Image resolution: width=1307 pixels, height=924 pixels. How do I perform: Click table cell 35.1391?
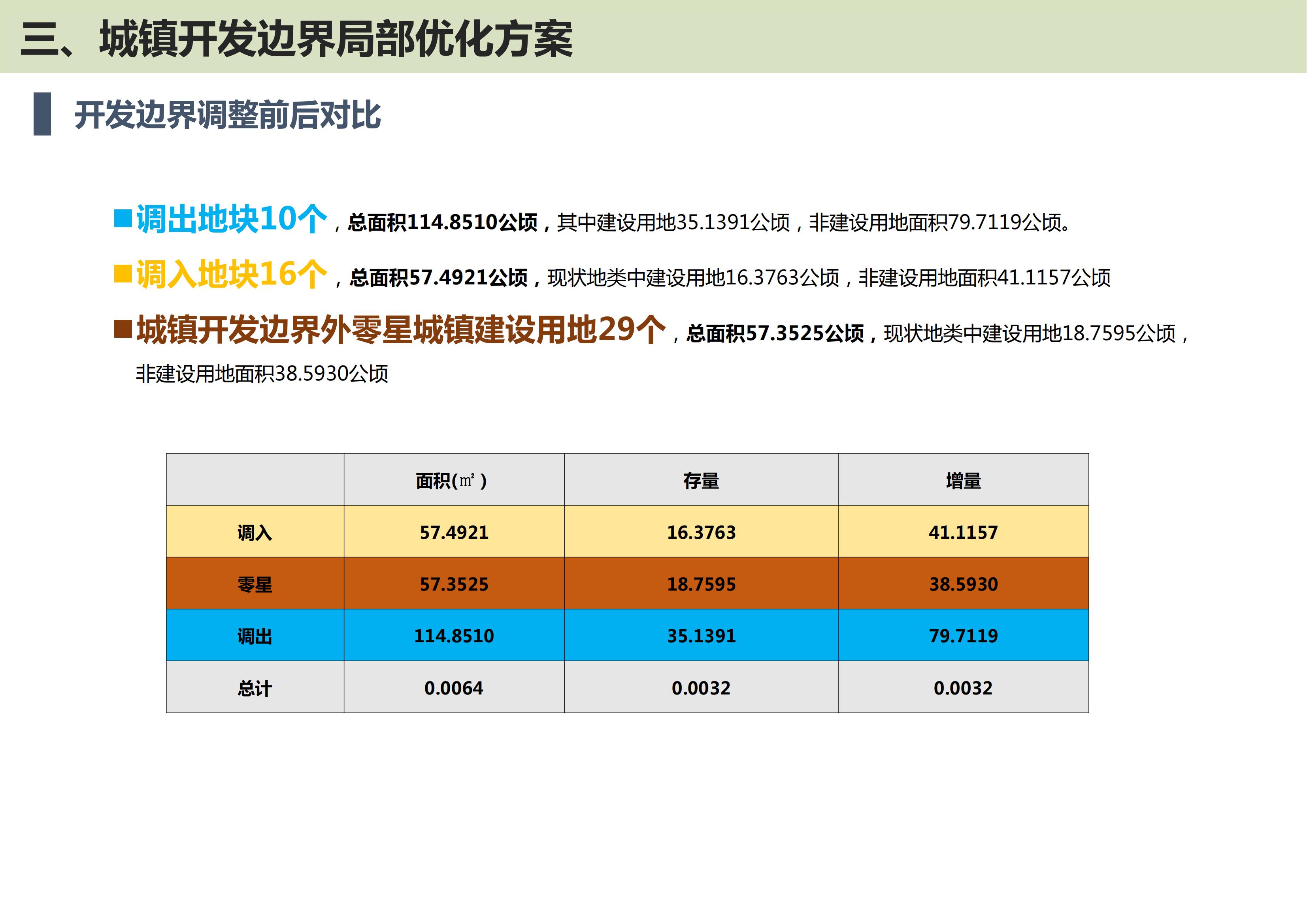point(701,636)
